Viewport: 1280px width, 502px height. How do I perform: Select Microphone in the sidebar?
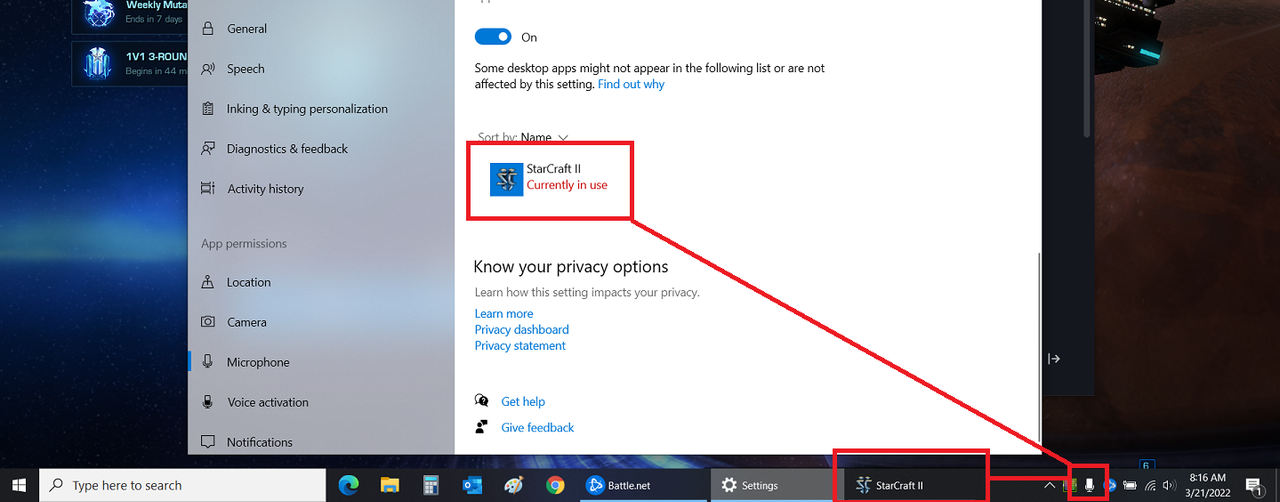258,362
